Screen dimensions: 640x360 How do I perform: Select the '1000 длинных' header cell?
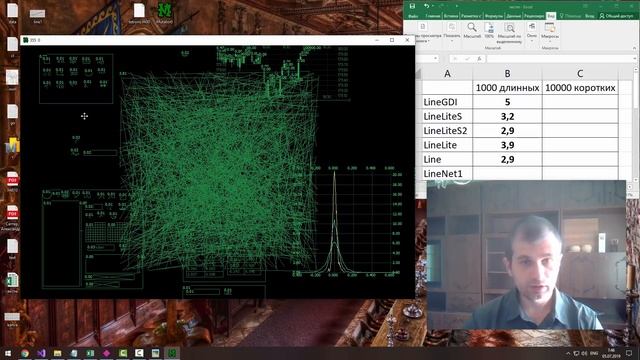(x=507, y=88)
